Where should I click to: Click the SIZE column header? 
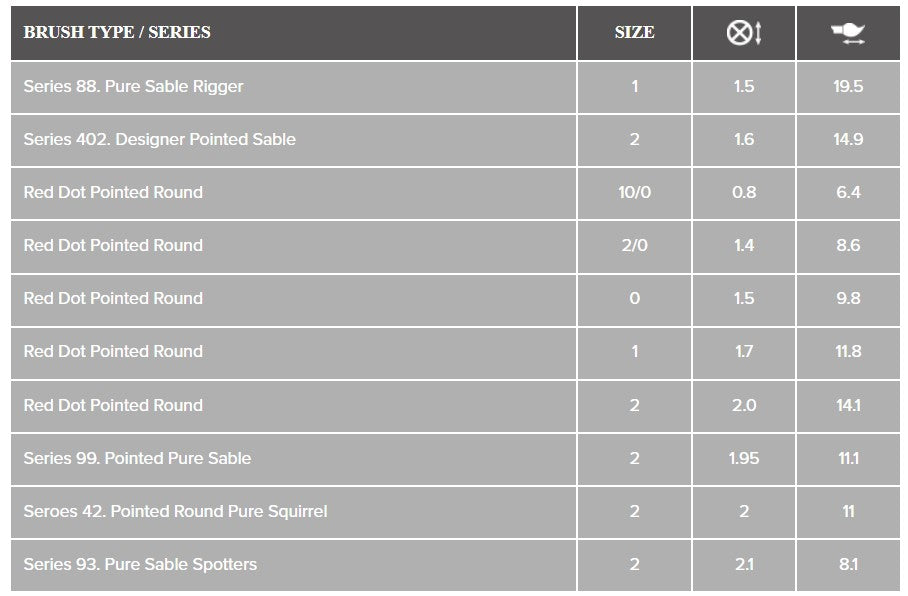tap(634, 32)
